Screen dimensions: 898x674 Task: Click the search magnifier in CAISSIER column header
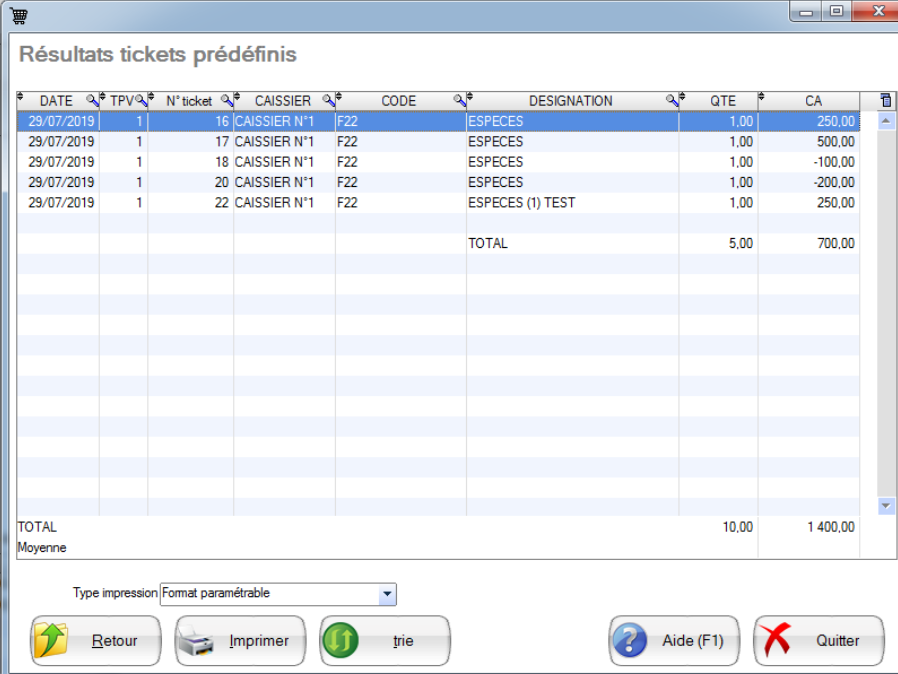pyautogui.click(x=328, y=101)
